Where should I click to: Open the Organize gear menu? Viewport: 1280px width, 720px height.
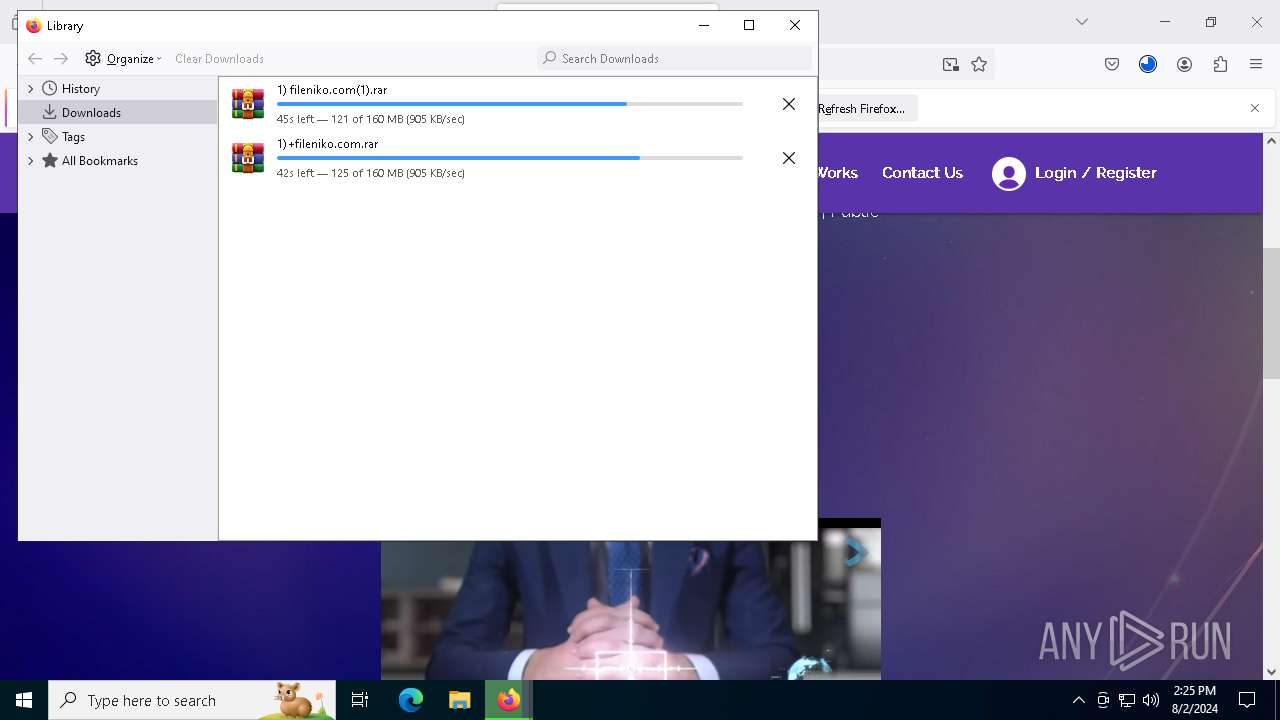(x=123, y=59)
